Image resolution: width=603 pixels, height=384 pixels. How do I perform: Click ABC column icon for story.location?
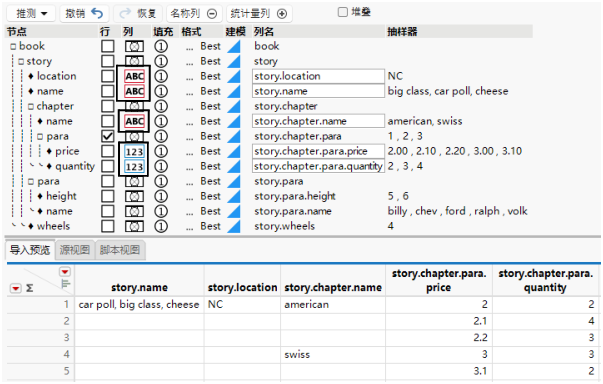click(134, 76)
